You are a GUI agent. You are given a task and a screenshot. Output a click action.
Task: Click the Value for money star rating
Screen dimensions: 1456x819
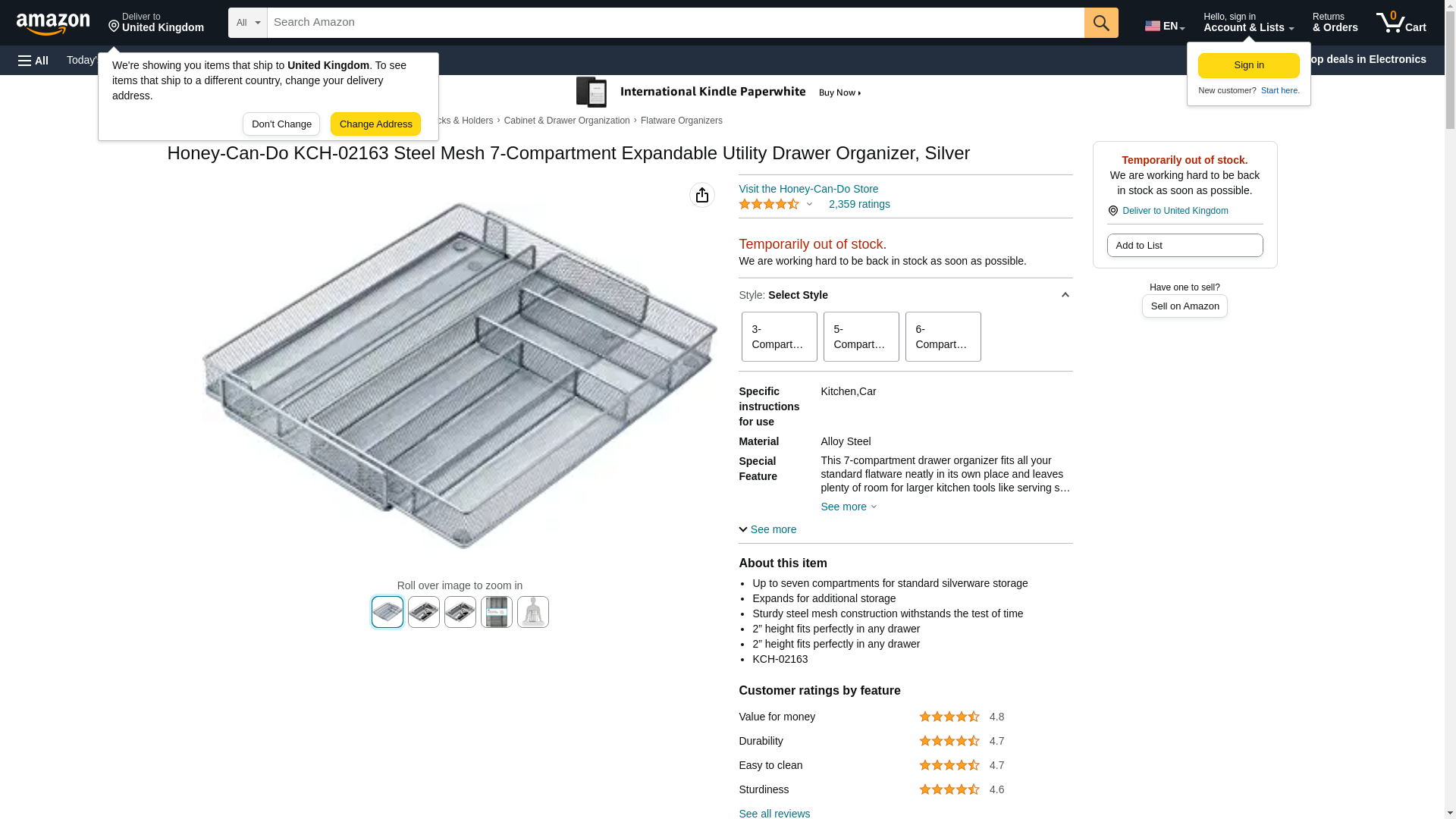point(949,717)
